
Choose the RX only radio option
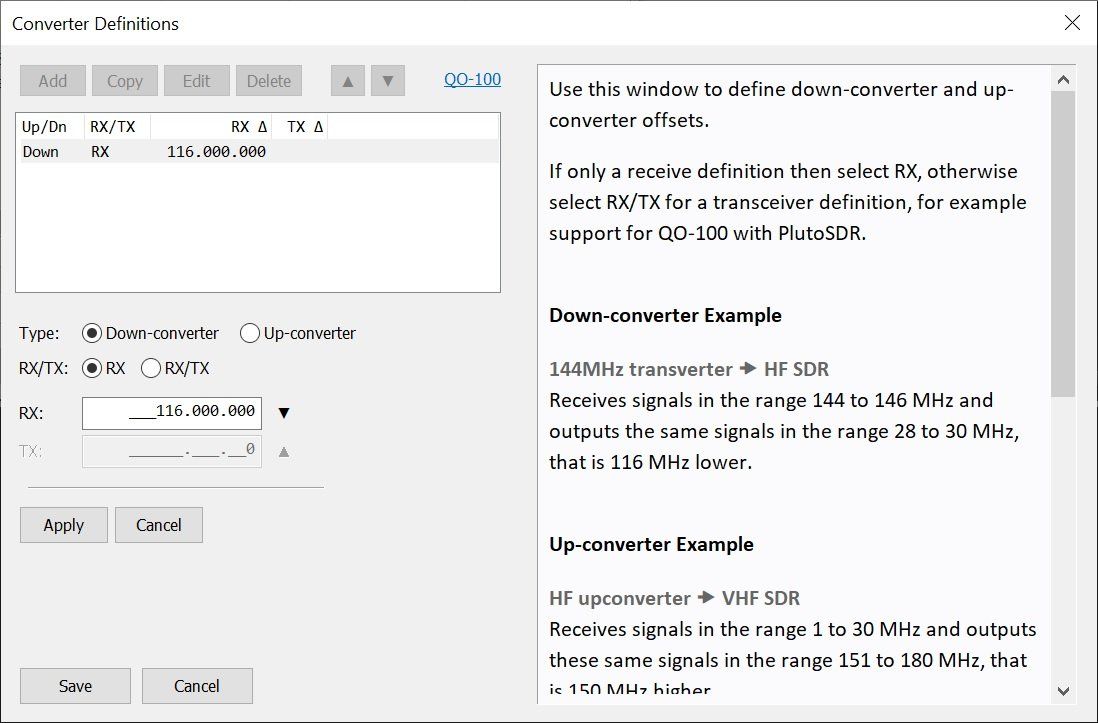tap(92, 368)
